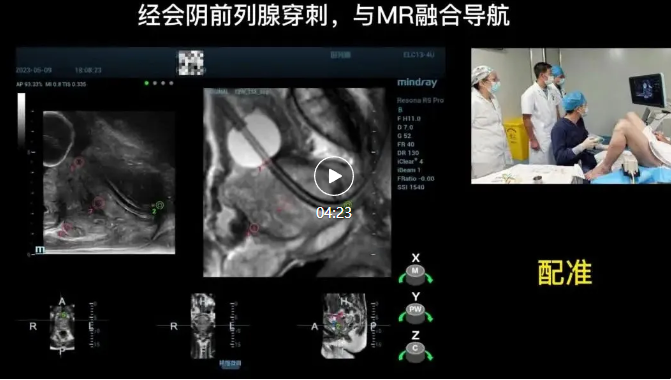The image size is (671, 380).
Task: Rotate the Z-axis C knob
Action: (x=415, y=353)
